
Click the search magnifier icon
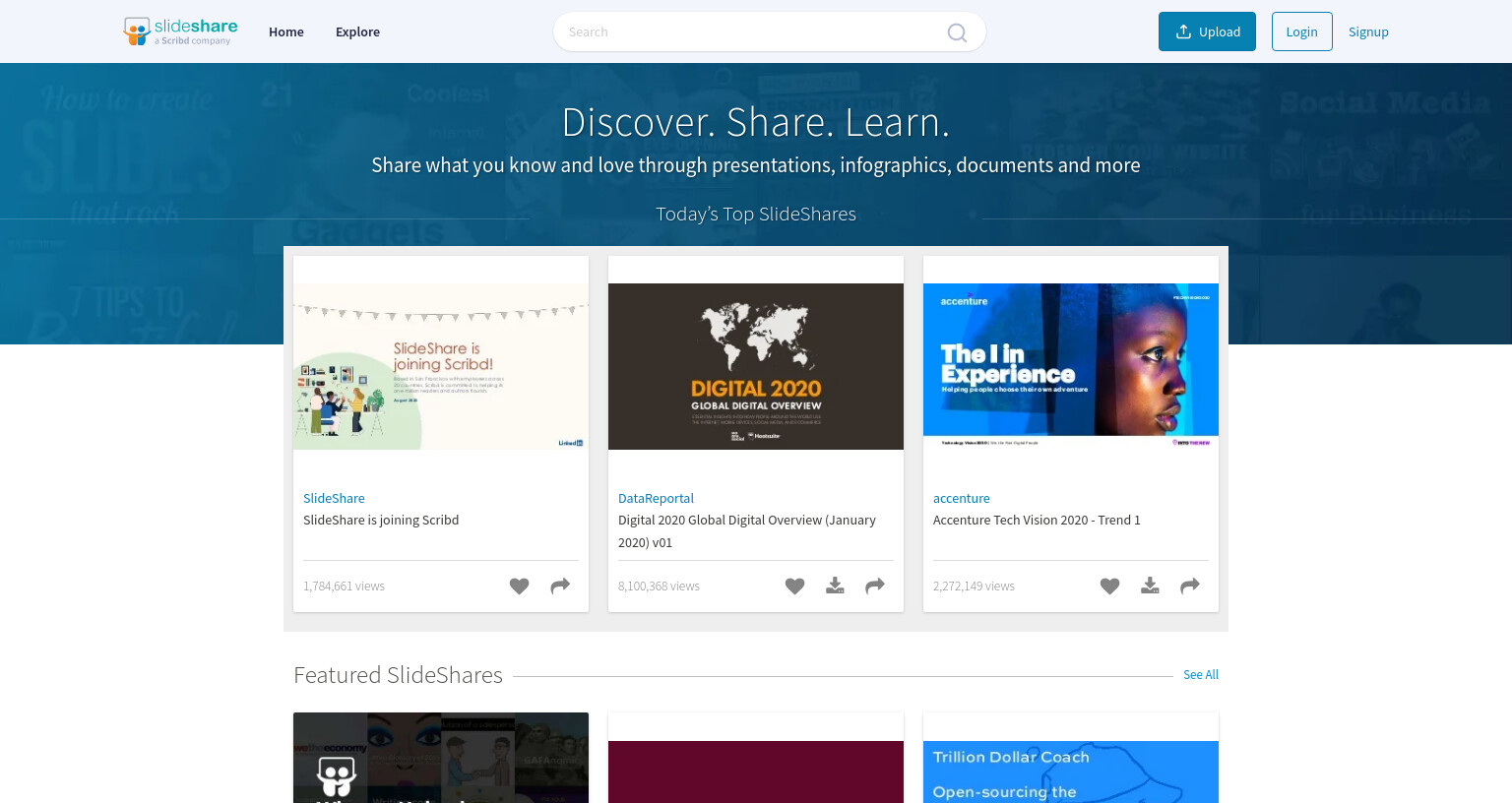tap(957, 32)
